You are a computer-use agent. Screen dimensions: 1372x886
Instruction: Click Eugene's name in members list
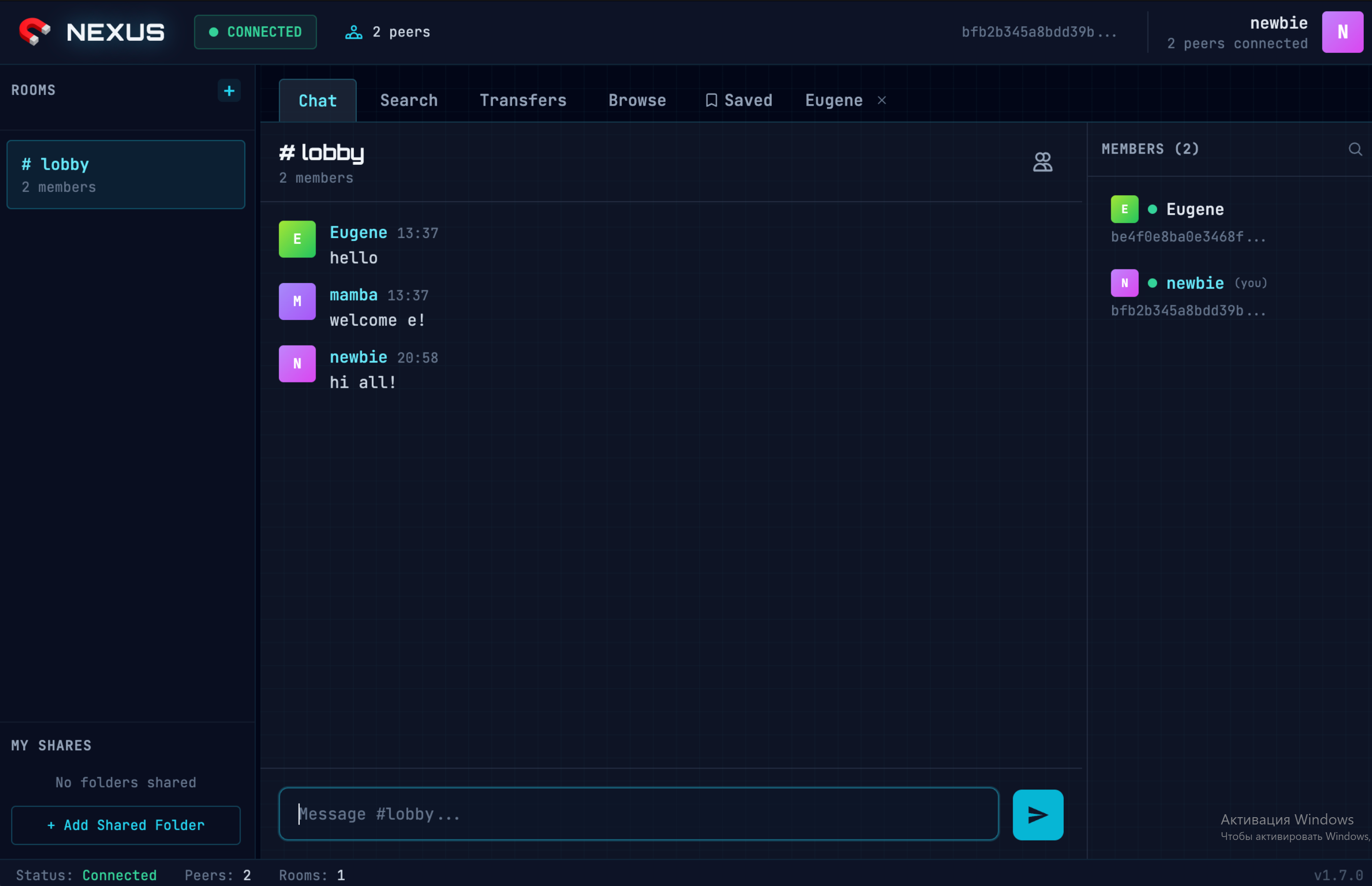[x=1195, y=209]
